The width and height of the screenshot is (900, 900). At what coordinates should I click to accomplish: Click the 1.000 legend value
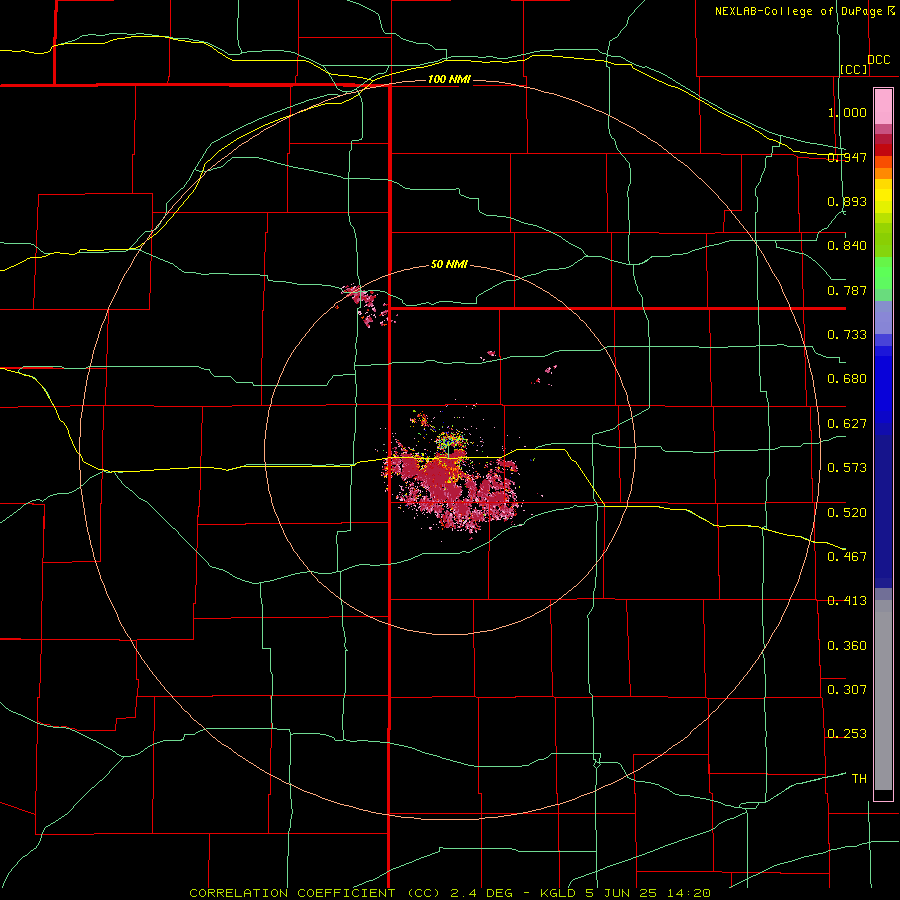(x=847, y=112)
